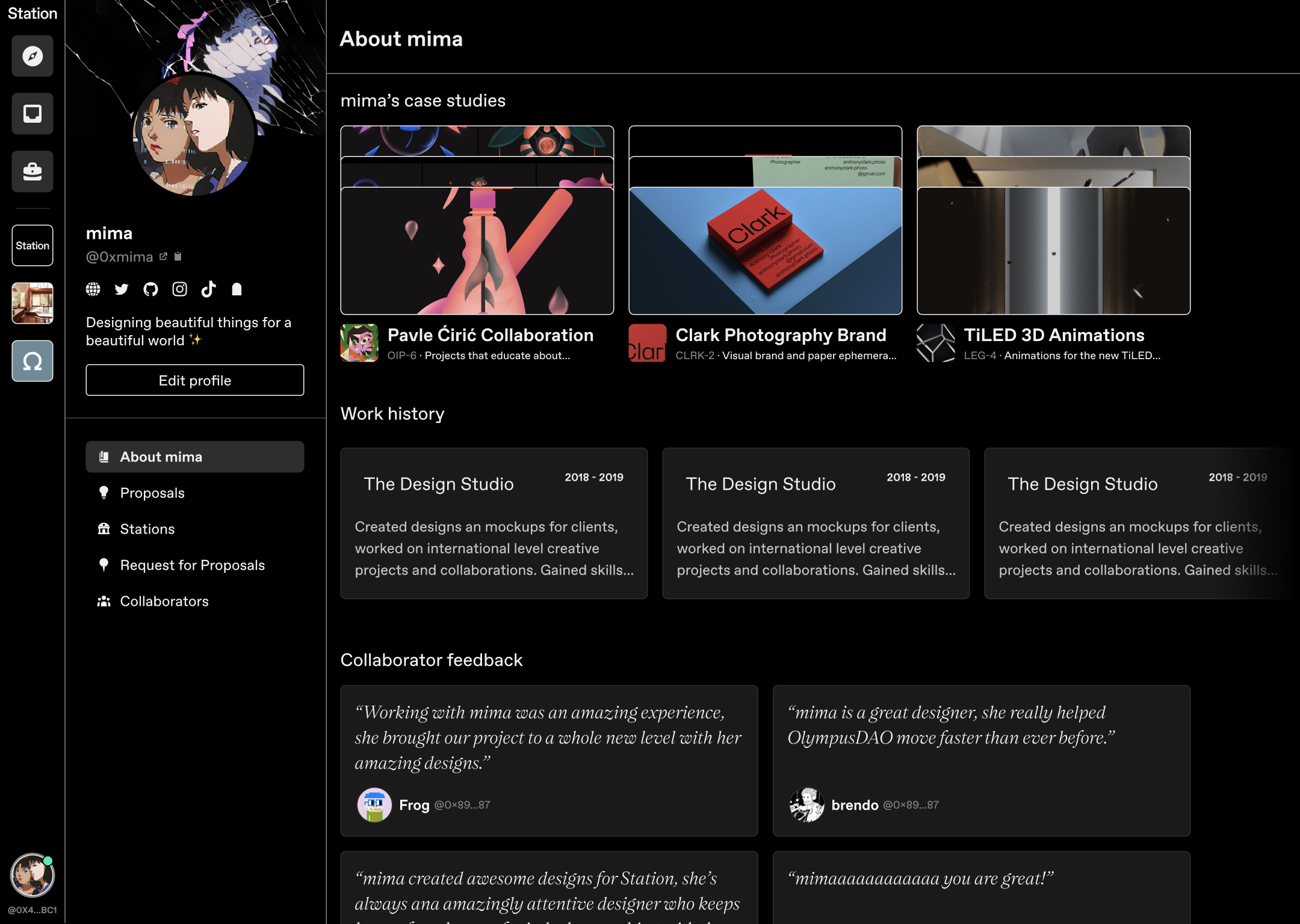The width and height of the screenshot is (1300, 924).
Task: Open the OlympusDAO feedback quote card
Action: coord(982,760)
